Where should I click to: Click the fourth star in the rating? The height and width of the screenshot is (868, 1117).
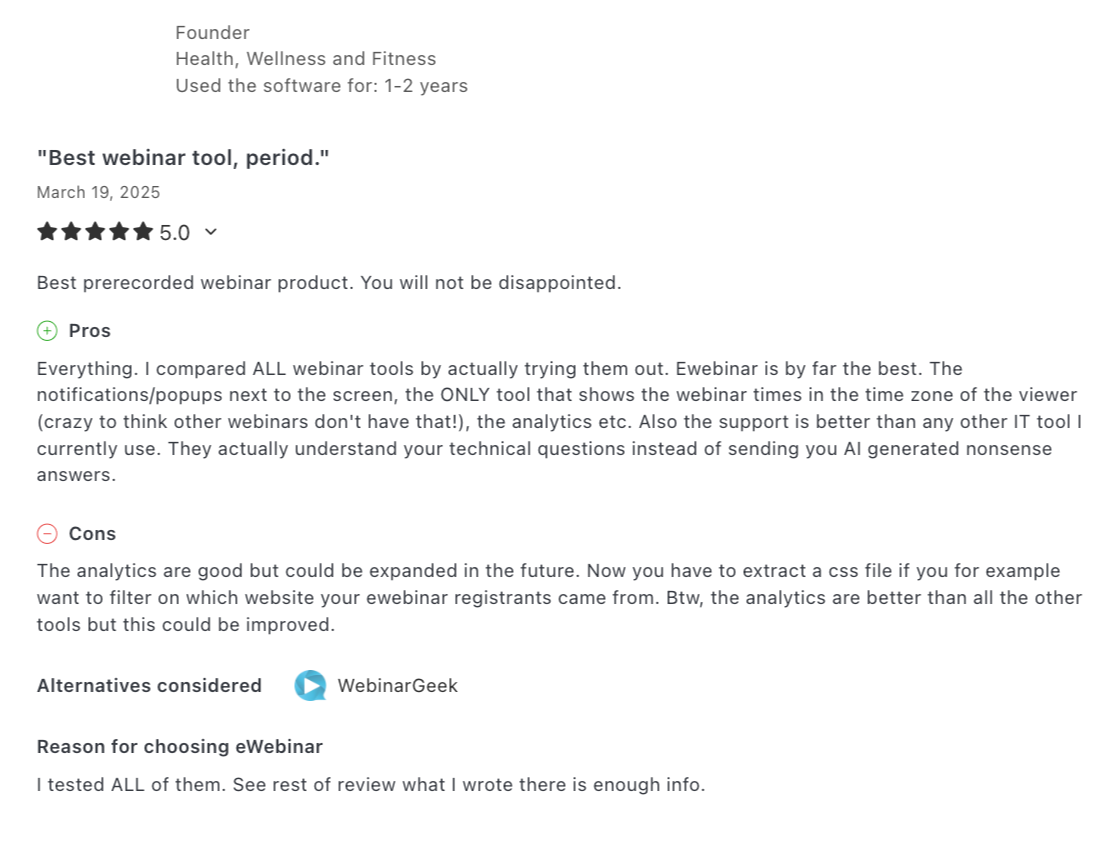tap(119, 232)
